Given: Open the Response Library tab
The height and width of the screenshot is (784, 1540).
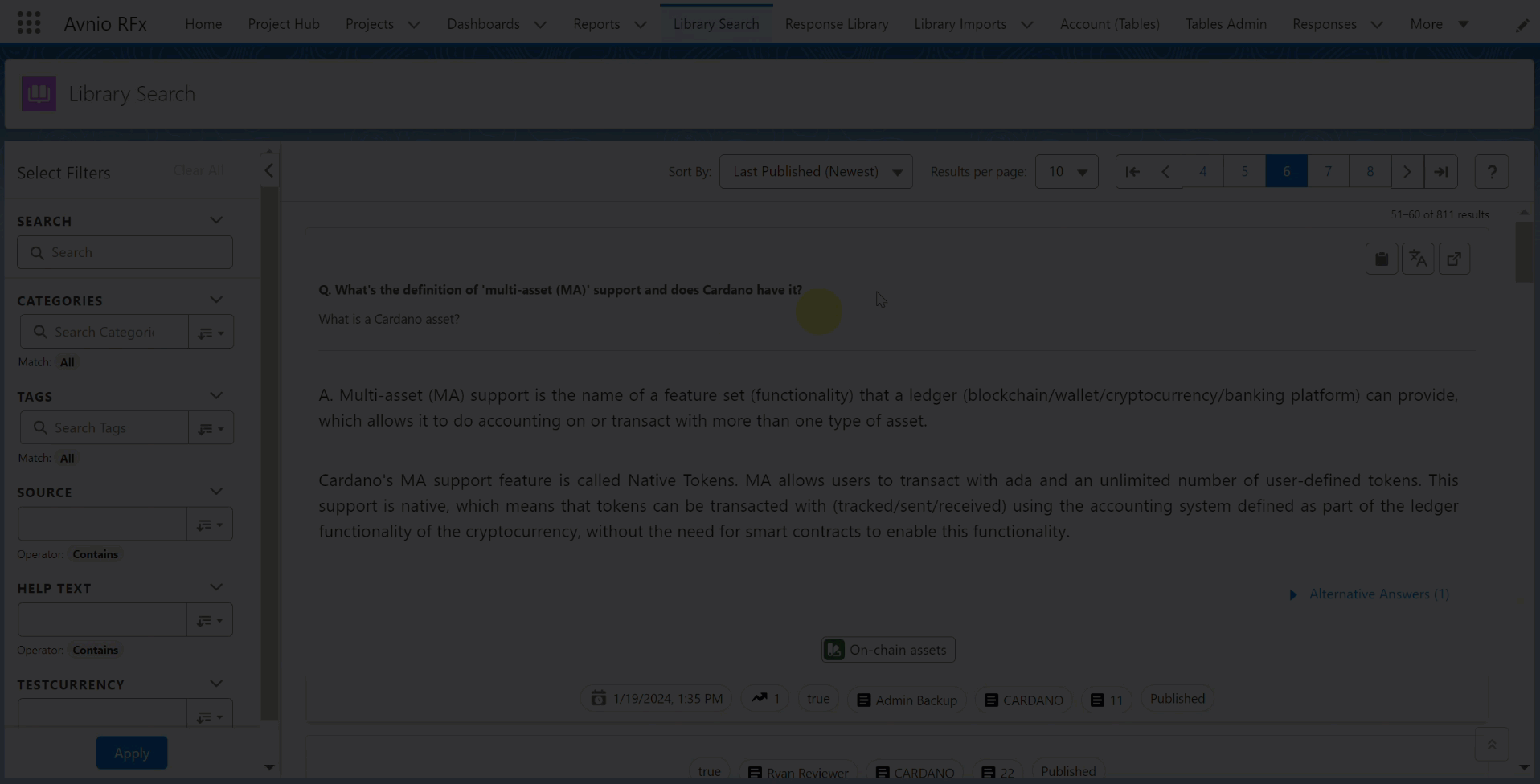Looking at the screenshot, I should coord(837,24).
